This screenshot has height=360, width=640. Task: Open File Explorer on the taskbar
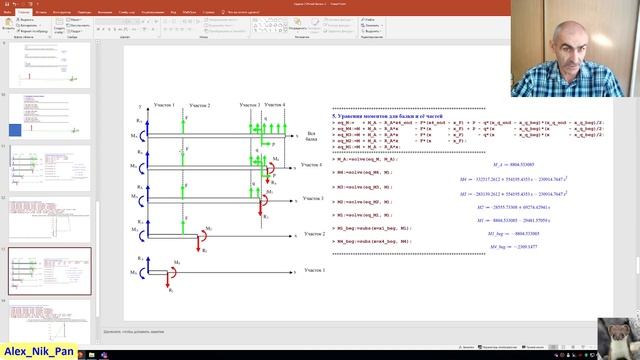(92, 355)
